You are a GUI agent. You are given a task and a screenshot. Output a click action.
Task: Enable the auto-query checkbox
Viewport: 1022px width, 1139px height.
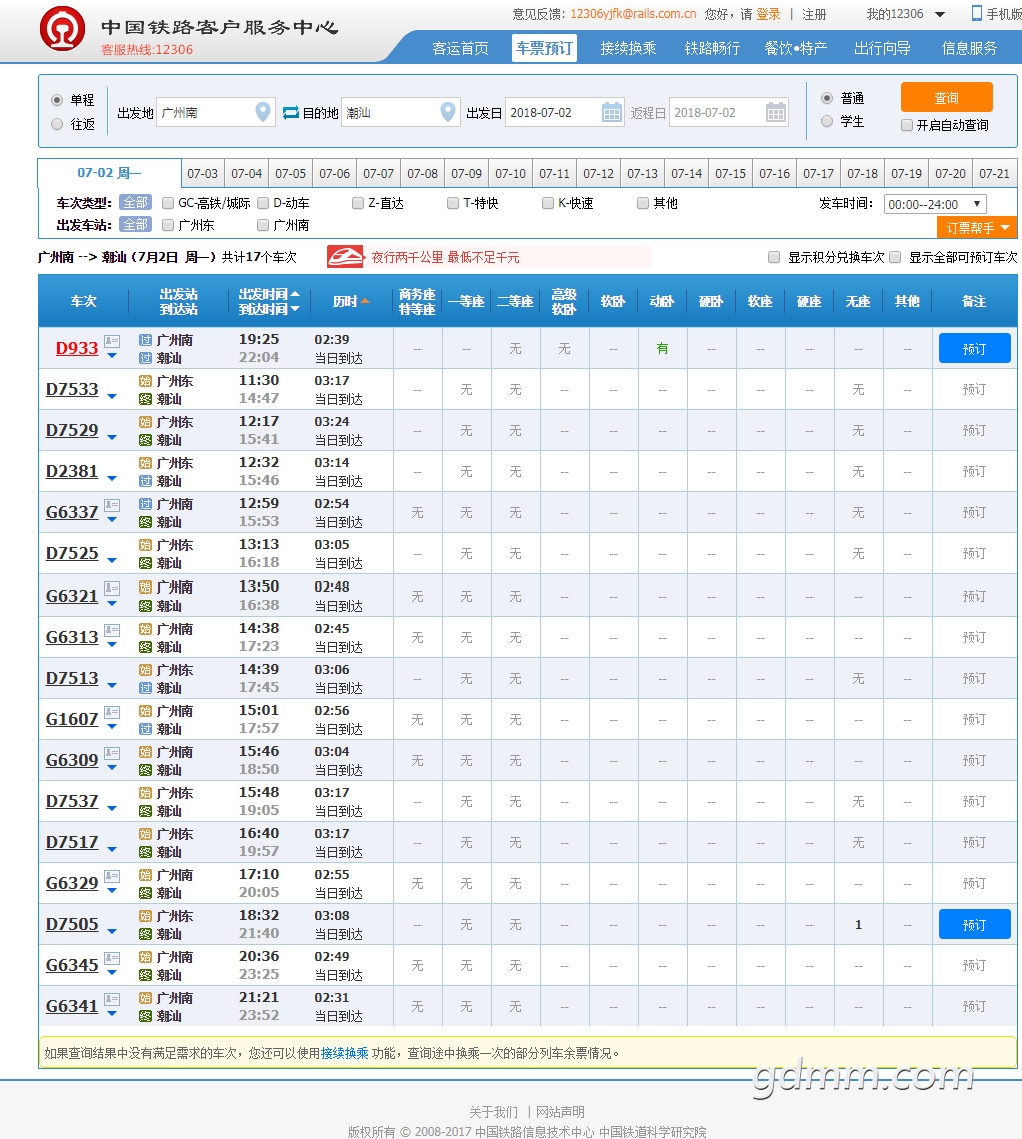pos(907,125)
